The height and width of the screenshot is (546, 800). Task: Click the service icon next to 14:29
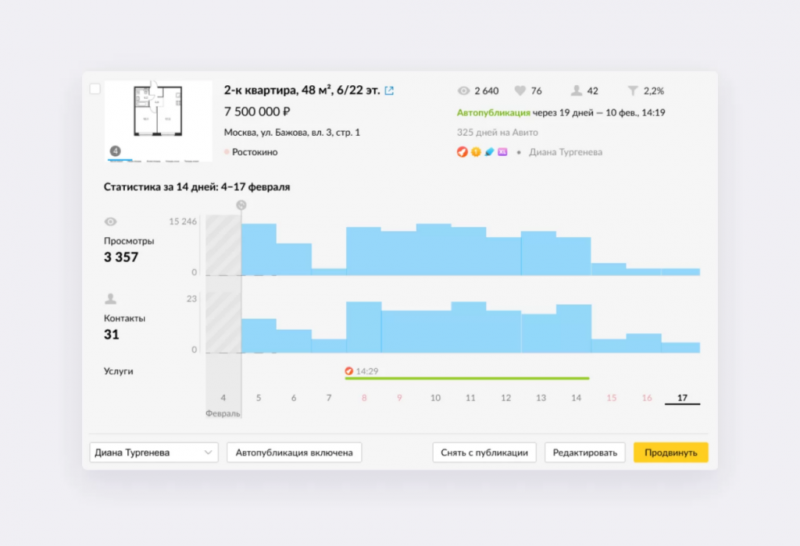[x=349, y=371]
